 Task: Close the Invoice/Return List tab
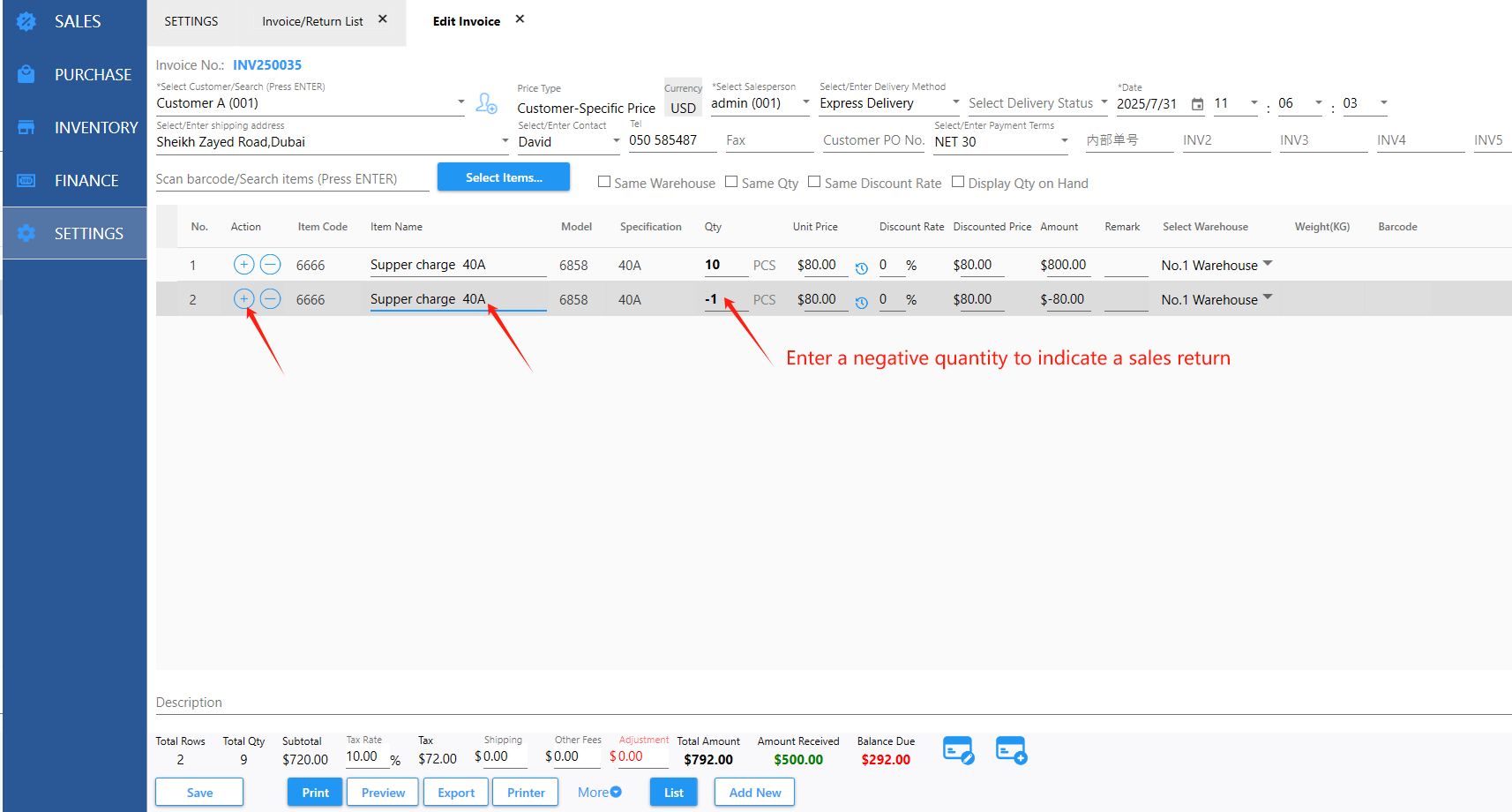(x=383, y=19)
